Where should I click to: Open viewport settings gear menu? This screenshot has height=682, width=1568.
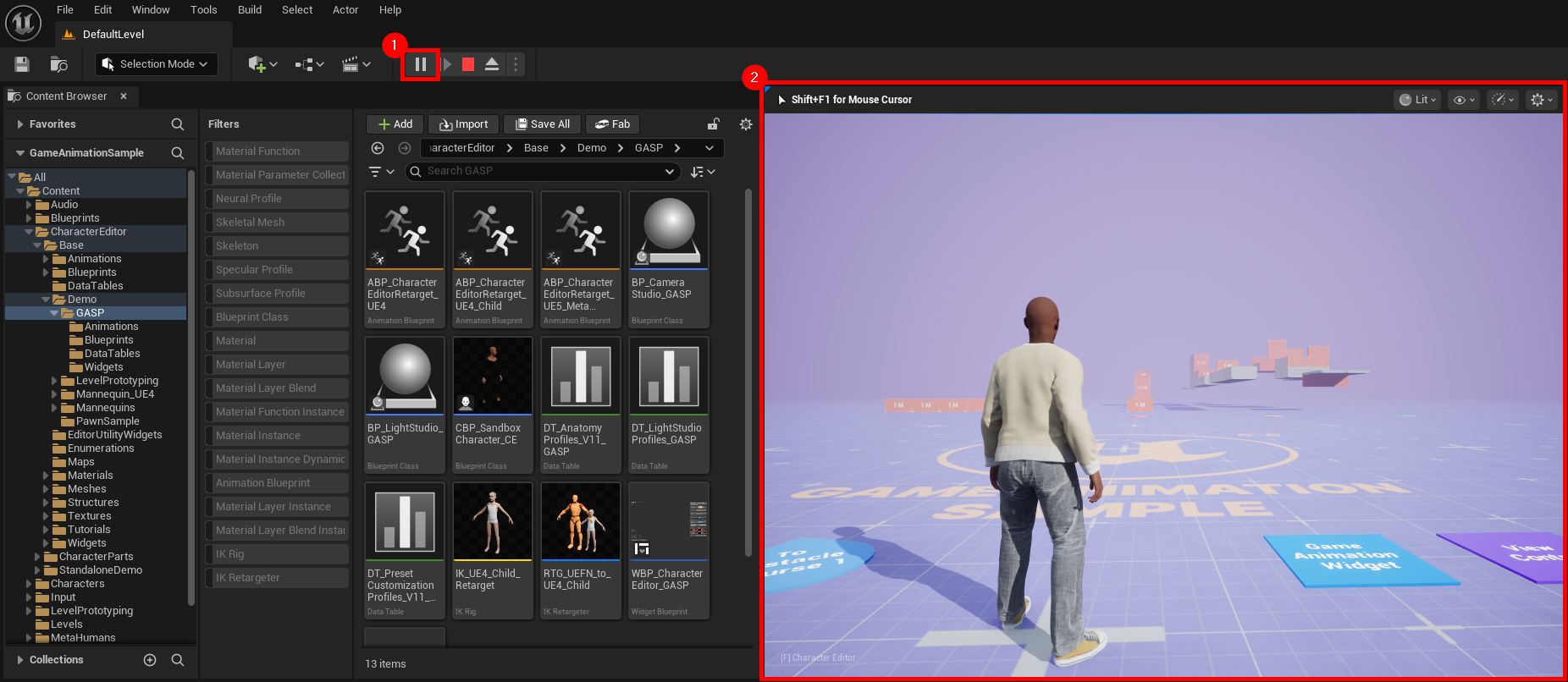[1542, 100]
